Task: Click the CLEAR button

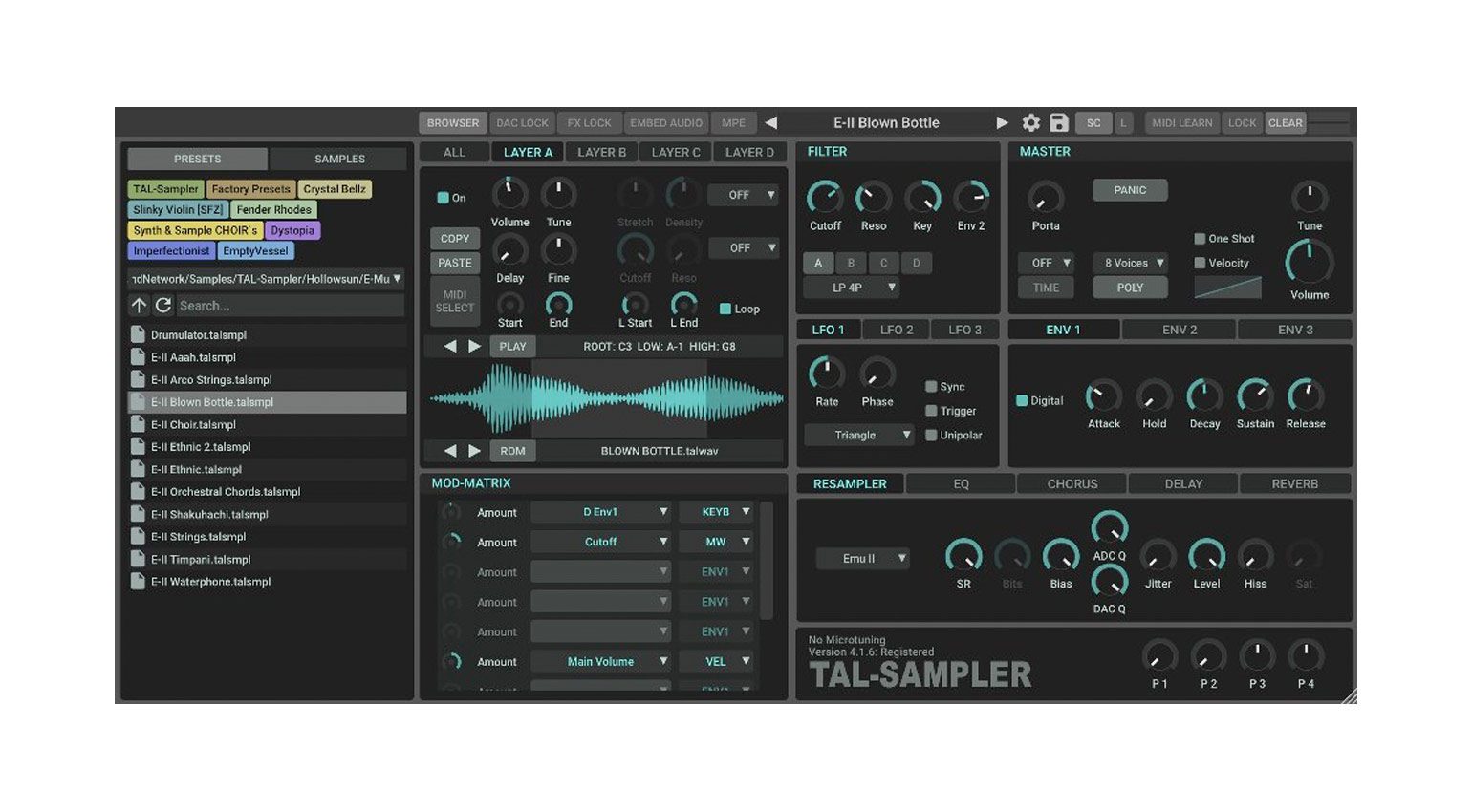Action: pyautogui.click(x=1286, y=122)
